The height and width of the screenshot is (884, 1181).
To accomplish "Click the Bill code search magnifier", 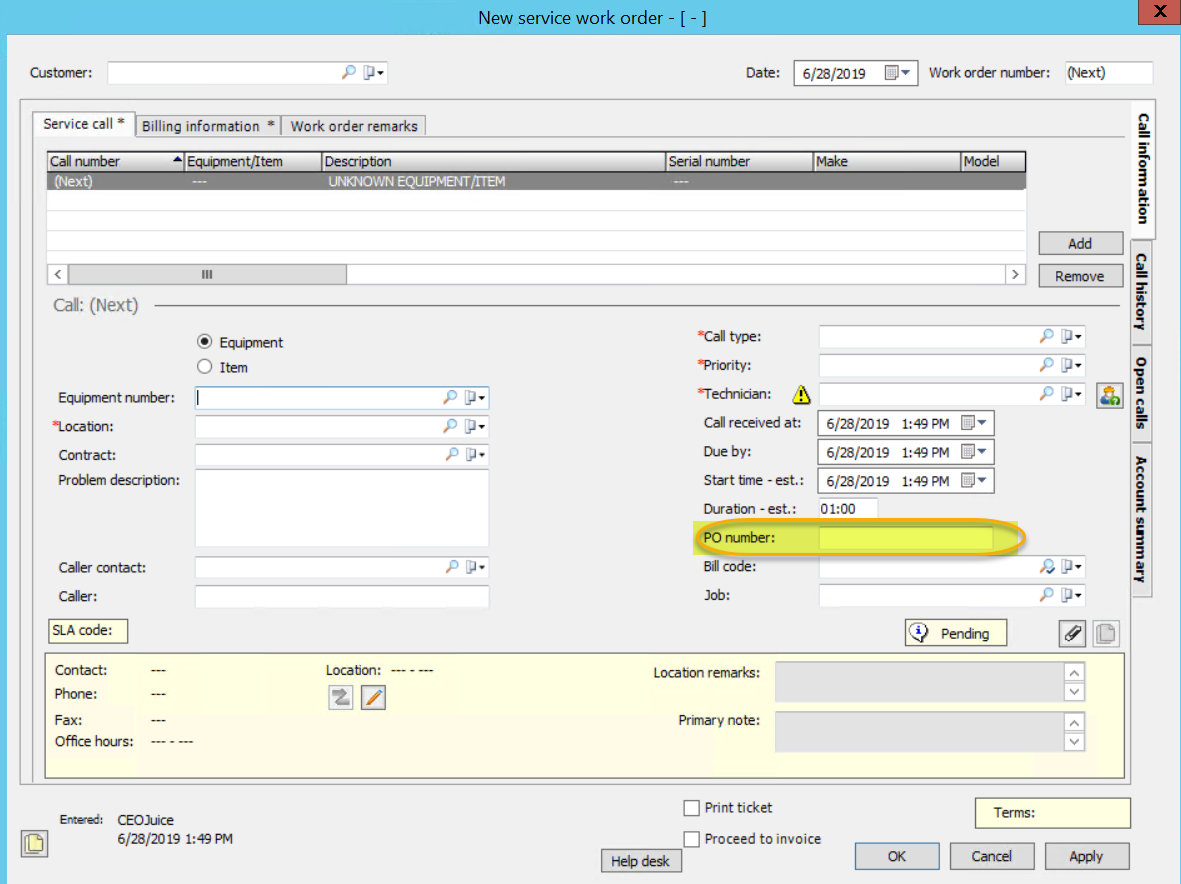I will click(x=1047, y=566).
